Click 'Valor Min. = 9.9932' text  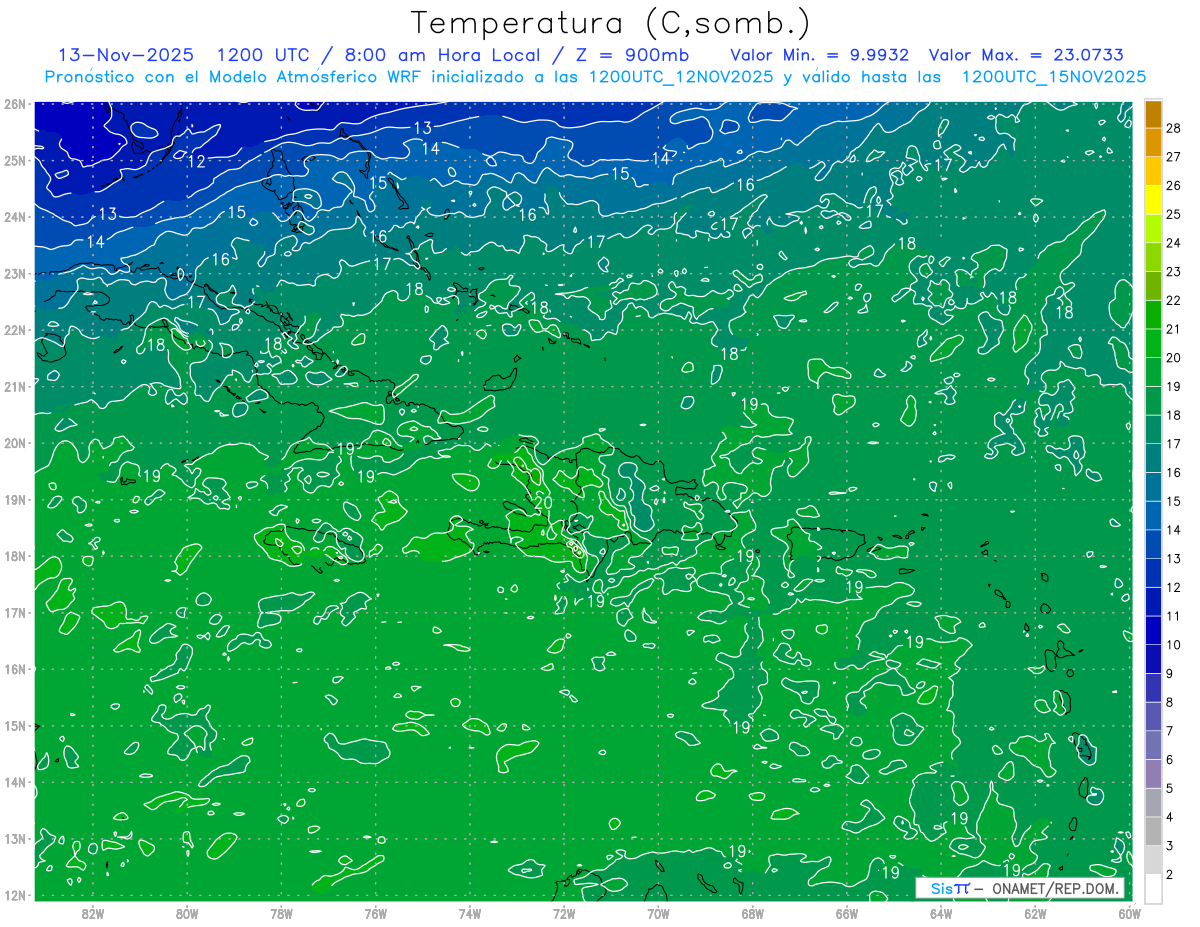[819, 55]
